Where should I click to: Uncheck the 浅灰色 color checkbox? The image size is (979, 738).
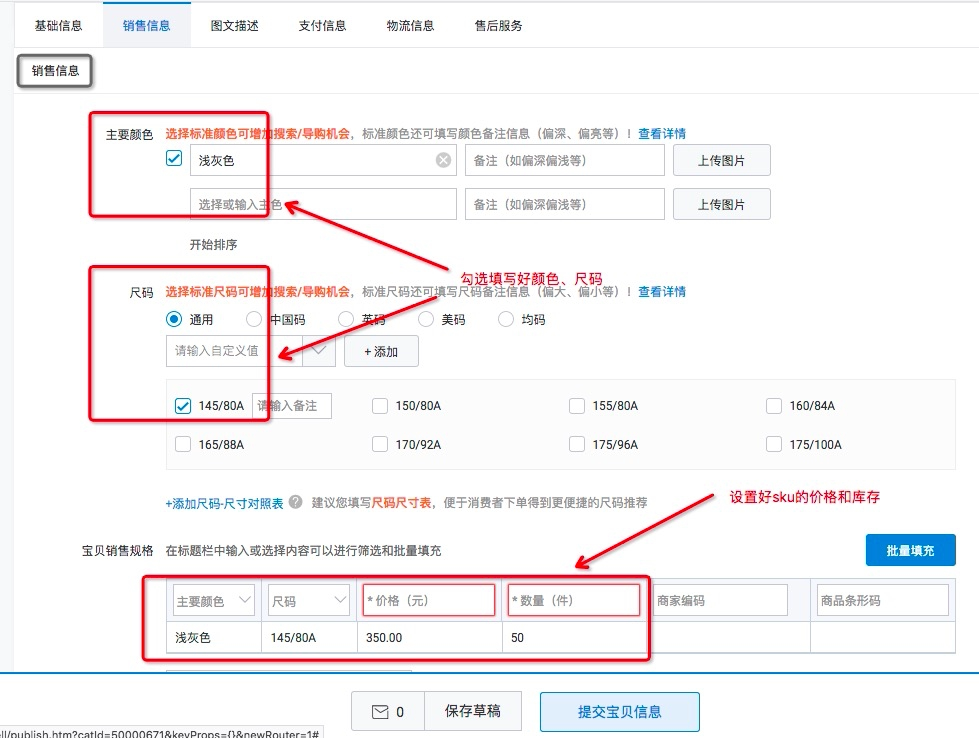point(174,159)
